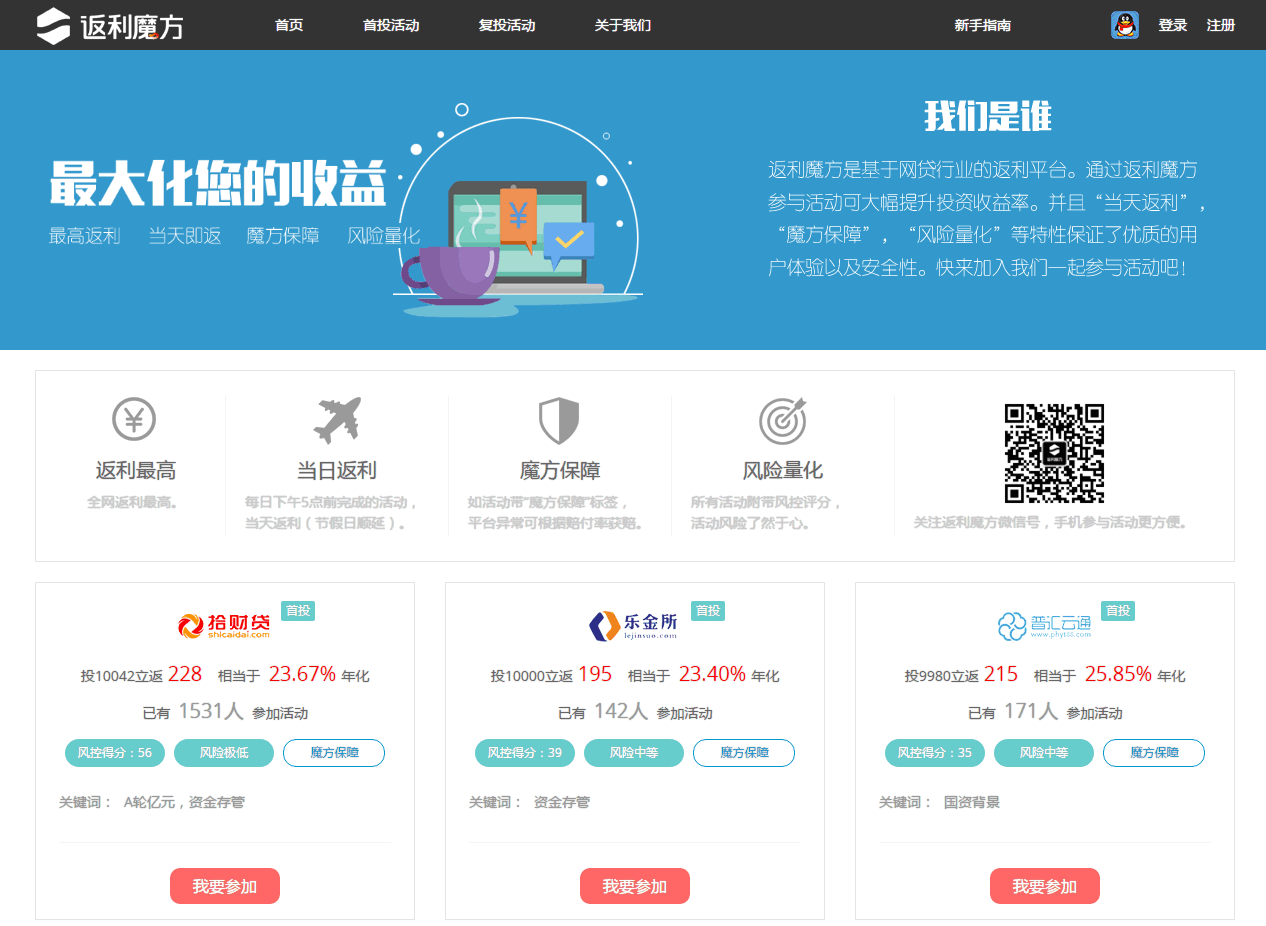This screenshot has width=1266, height=926.
Task: Open the 新手指南 link
Action: 983,25
